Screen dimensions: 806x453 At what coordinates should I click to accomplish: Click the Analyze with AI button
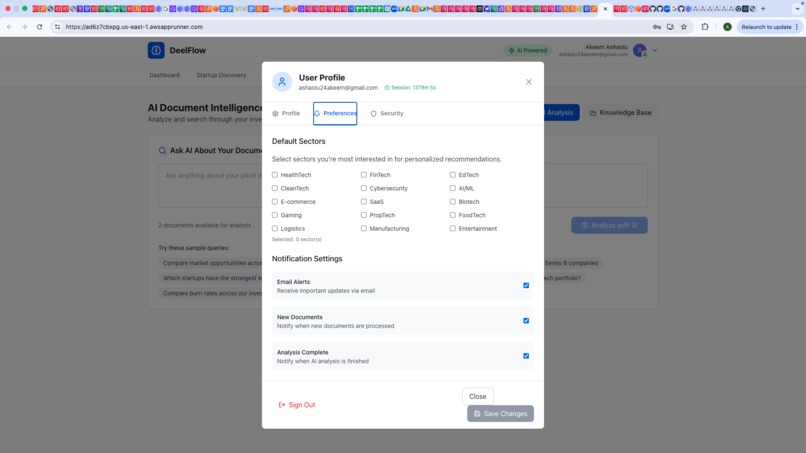[x=609, y=225]
